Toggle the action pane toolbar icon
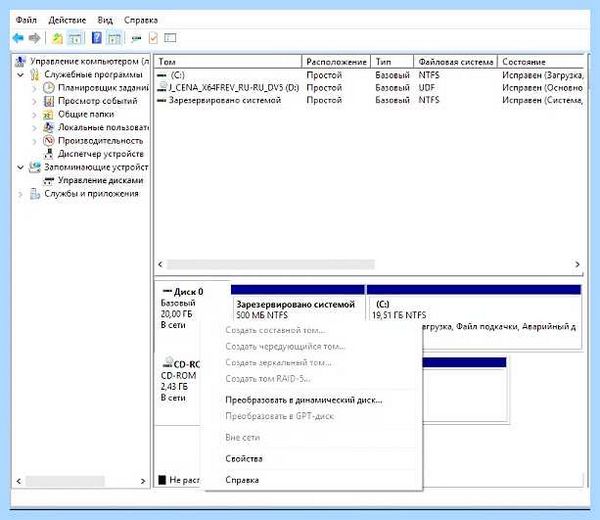This screenshot has height=520, width=600. tap(114, 38)
